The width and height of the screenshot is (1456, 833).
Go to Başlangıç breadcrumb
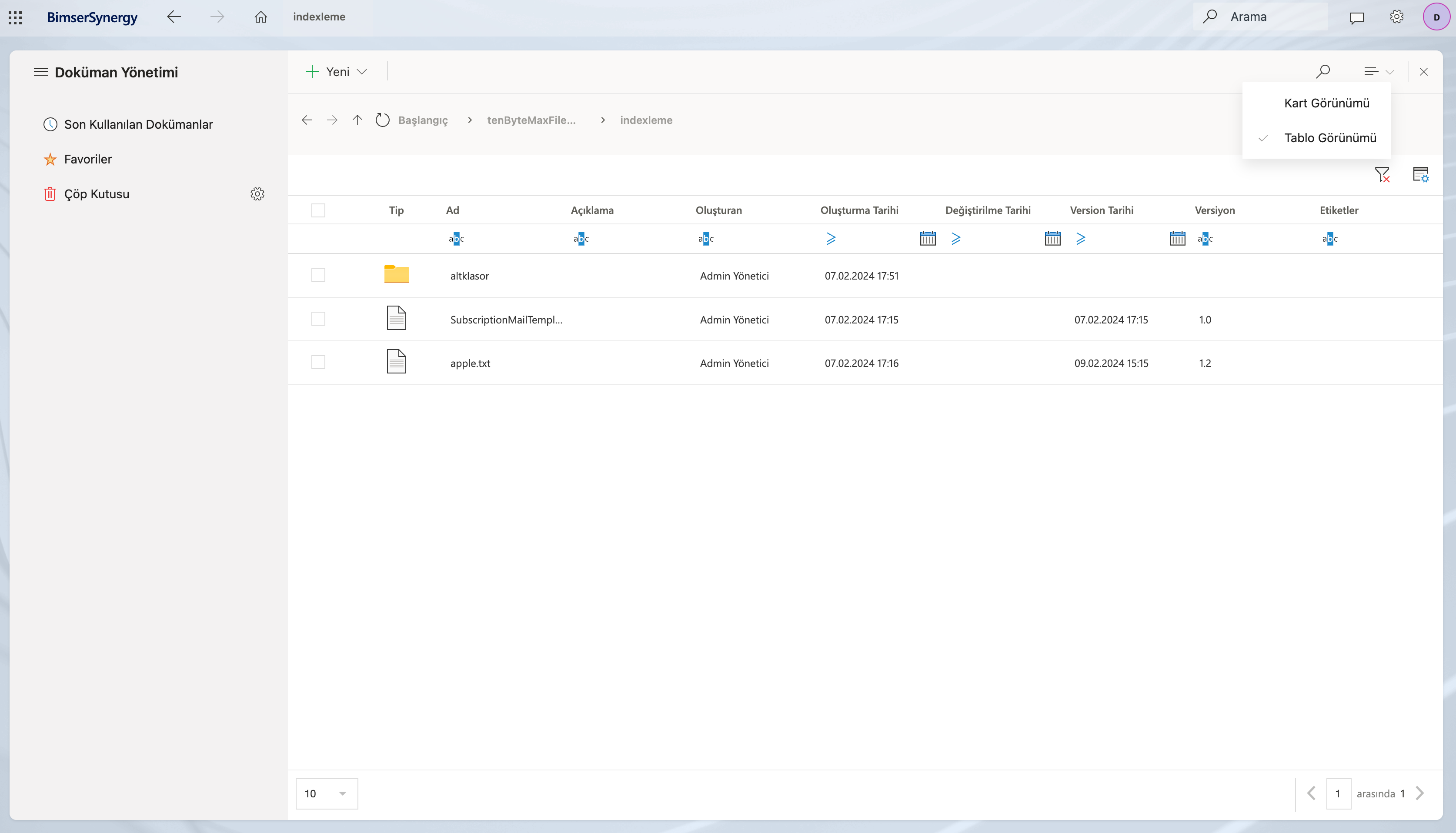pyautogui.click(x=423, y=120)
